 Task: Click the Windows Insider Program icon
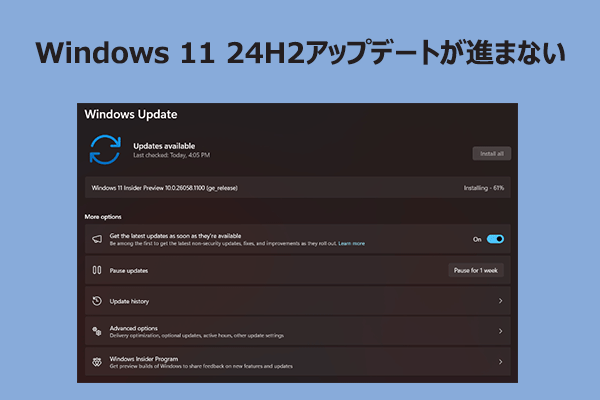click(x=97, y=362)
